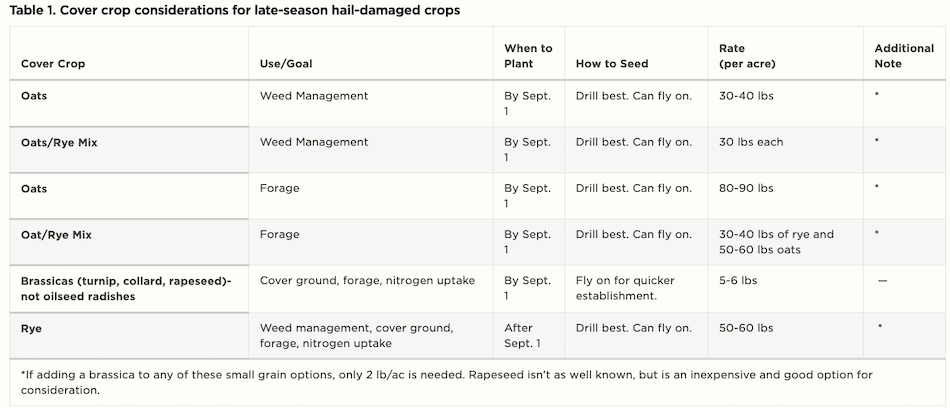The width and height of the screenshot is (950, 408).
Task: Click the "30 lbs each" rate cell
Action: pos(751,142)
